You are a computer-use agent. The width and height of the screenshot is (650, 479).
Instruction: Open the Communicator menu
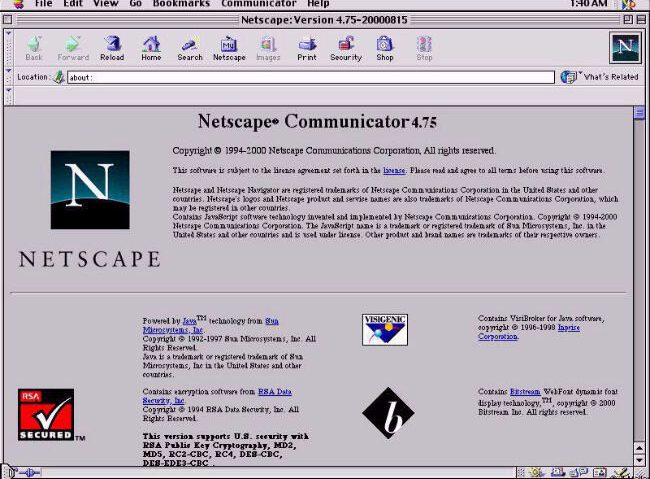tap(258, 4)
